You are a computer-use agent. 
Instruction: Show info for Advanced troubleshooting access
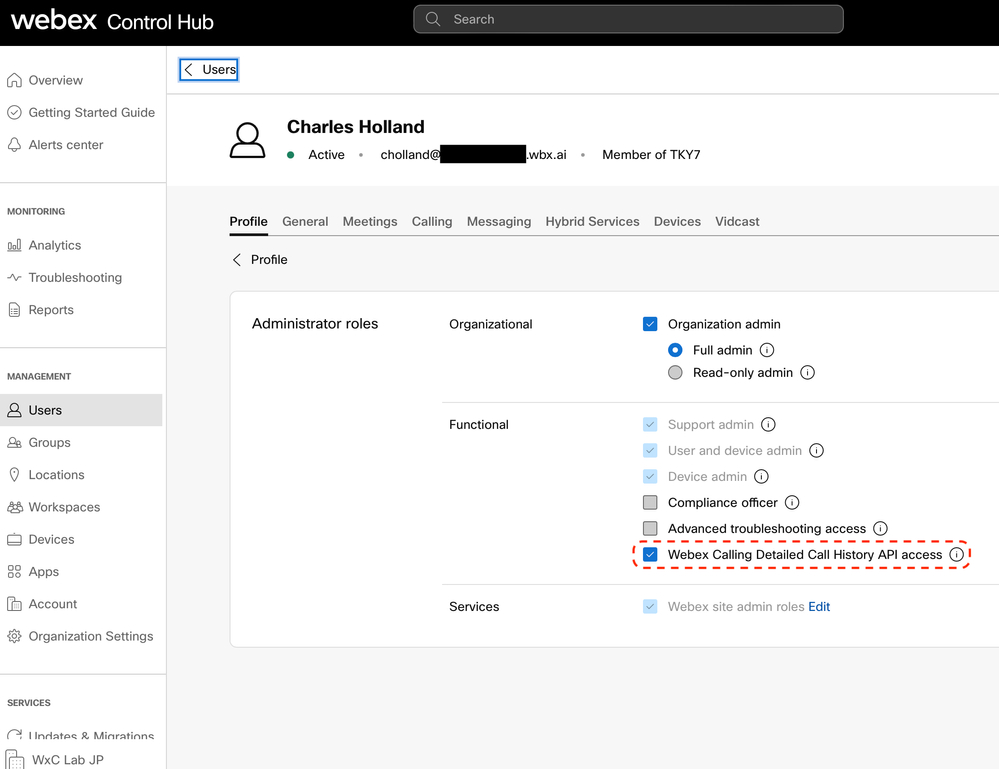pyautogui.click(x=880, y=528)
